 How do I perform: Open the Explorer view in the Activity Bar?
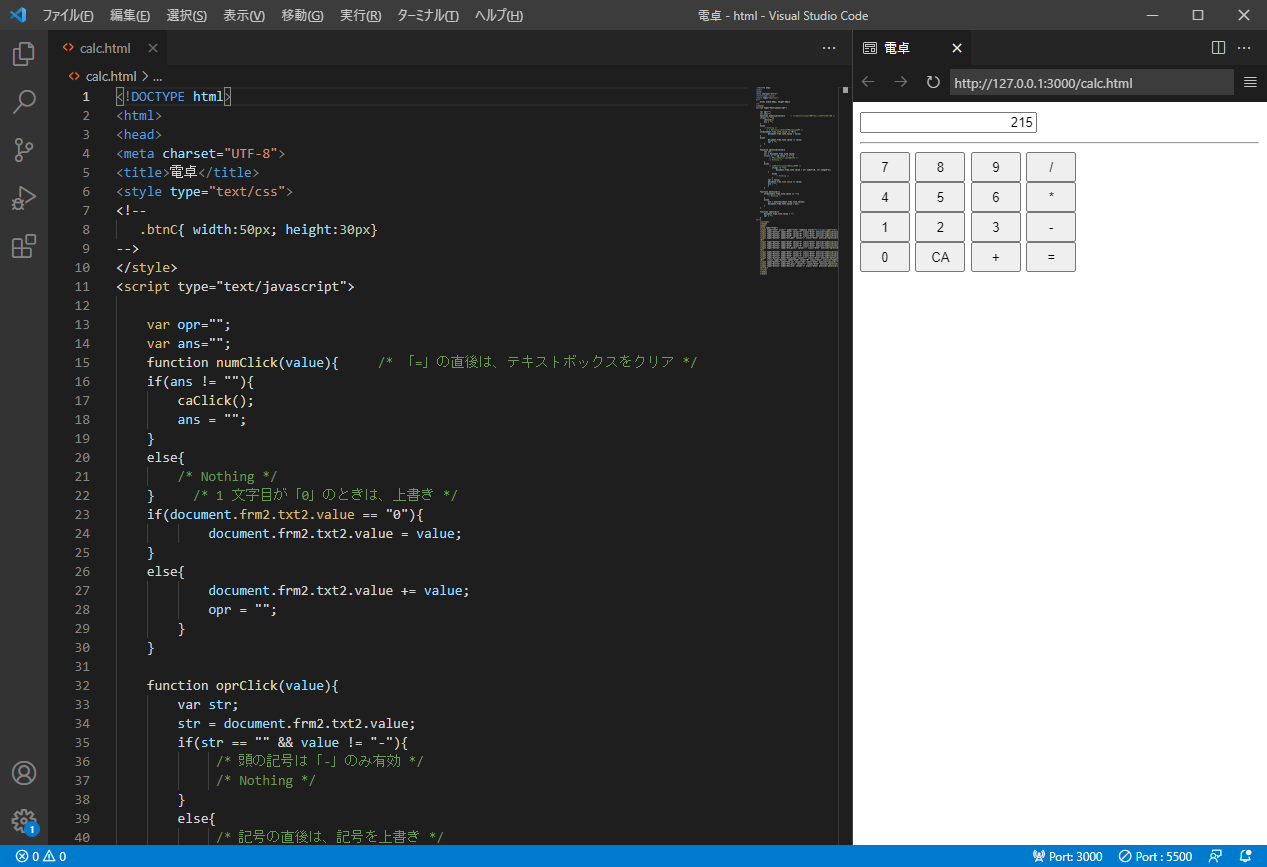(23, 54)
